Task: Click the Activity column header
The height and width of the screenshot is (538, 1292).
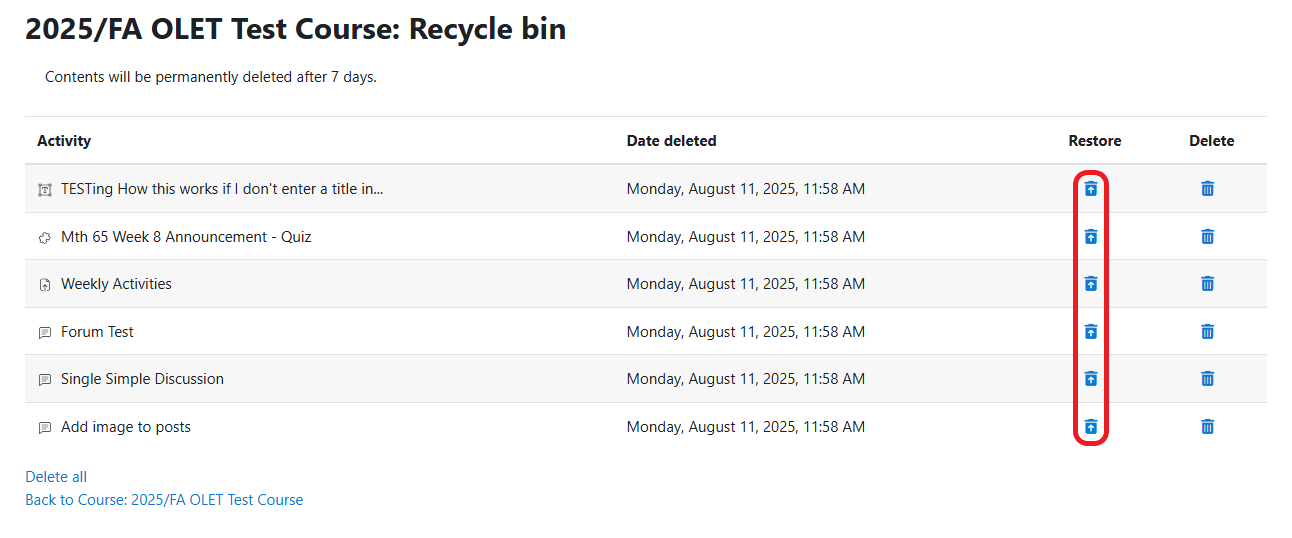Action: click(64, 141)
